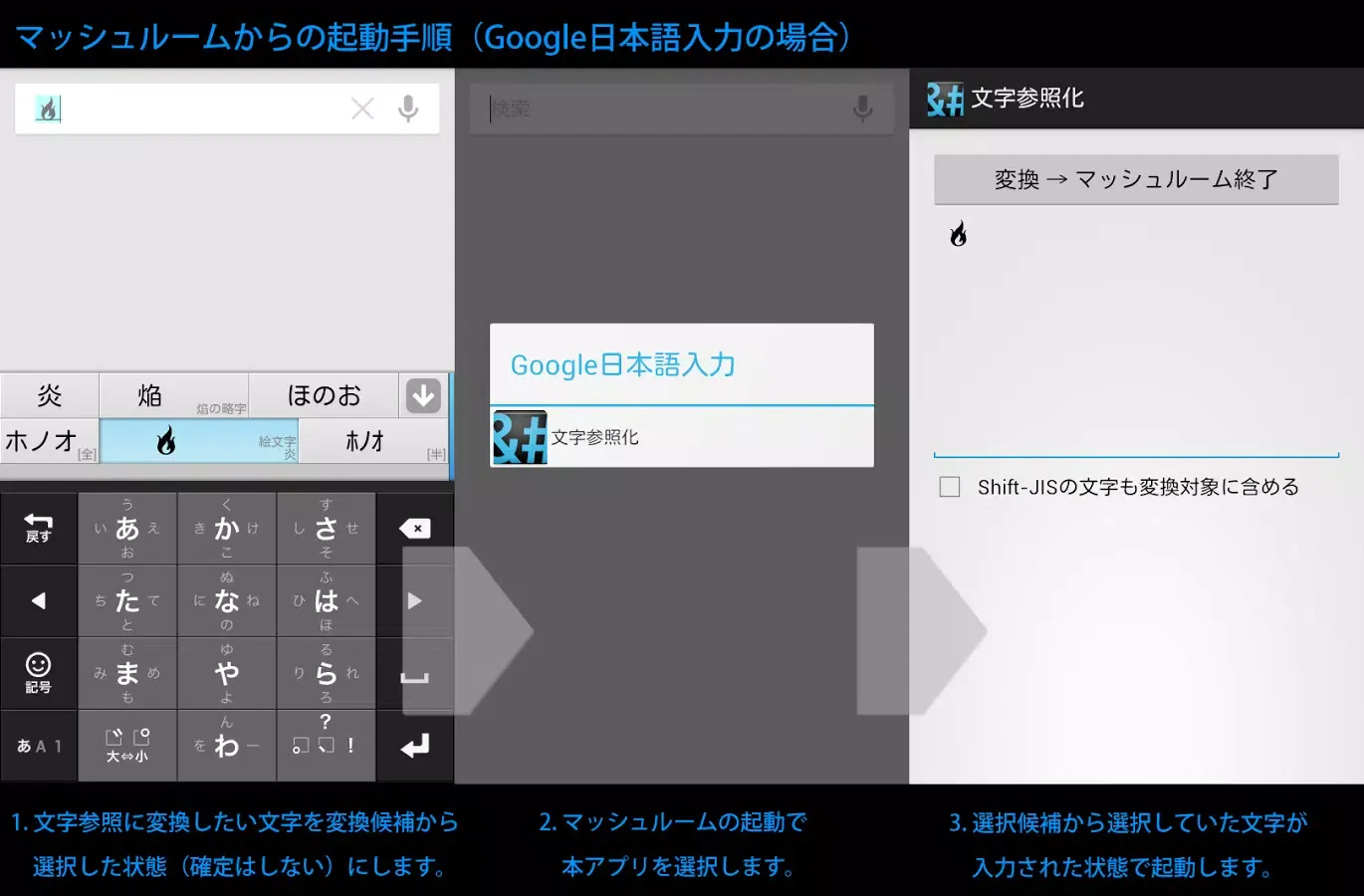Click the Google日本語入力 dialog title

coord(623,364)
